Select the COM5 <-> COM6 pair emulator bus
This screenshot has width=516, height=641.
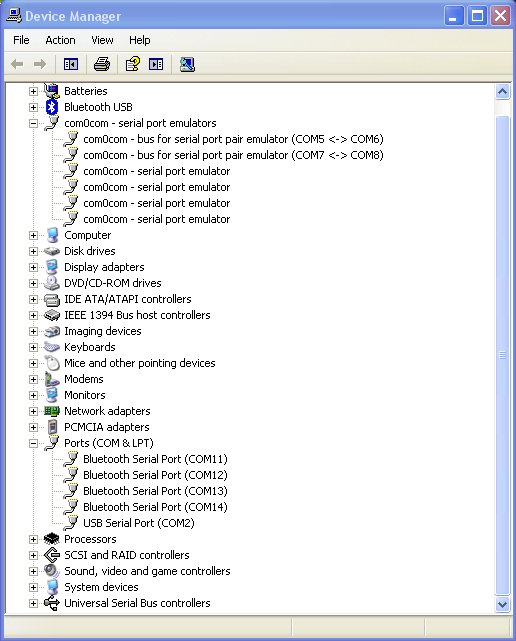pyautogui.click(x=233, y=139)
